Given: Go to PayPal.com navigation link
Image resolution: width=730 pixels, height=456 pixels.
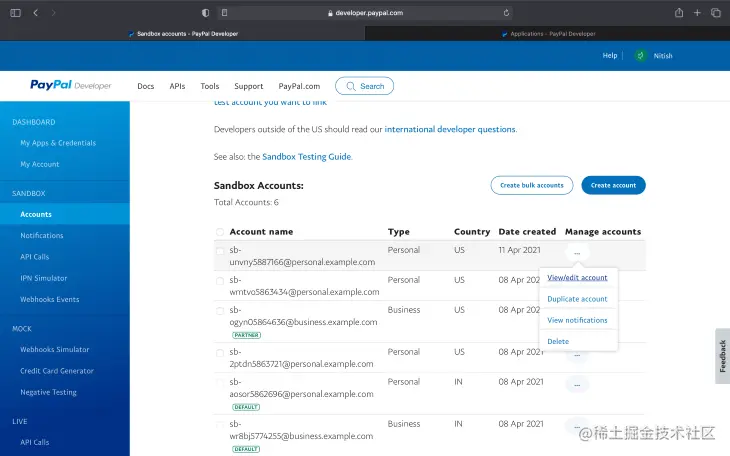Looking at the screenshot, I should (299, 86).
